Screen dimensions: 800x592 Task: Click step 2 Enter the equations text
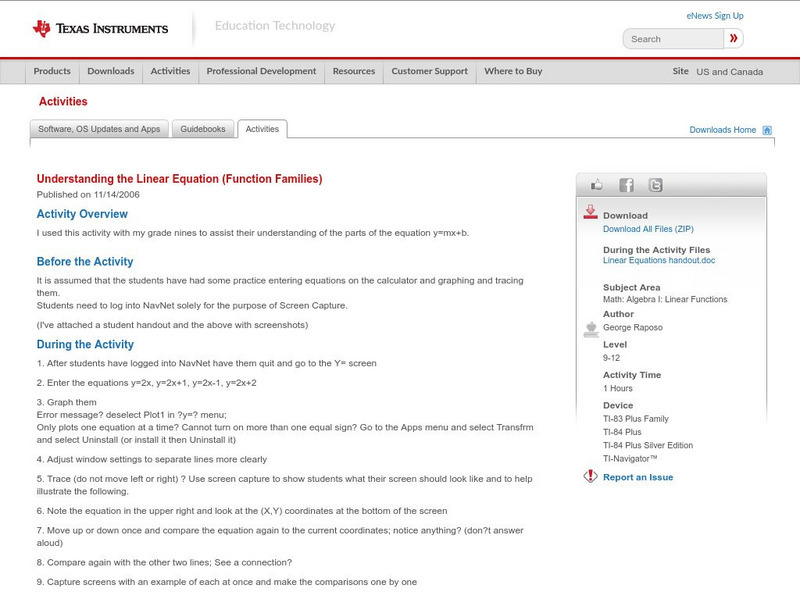pyautogui.click(x=146, y=383)
